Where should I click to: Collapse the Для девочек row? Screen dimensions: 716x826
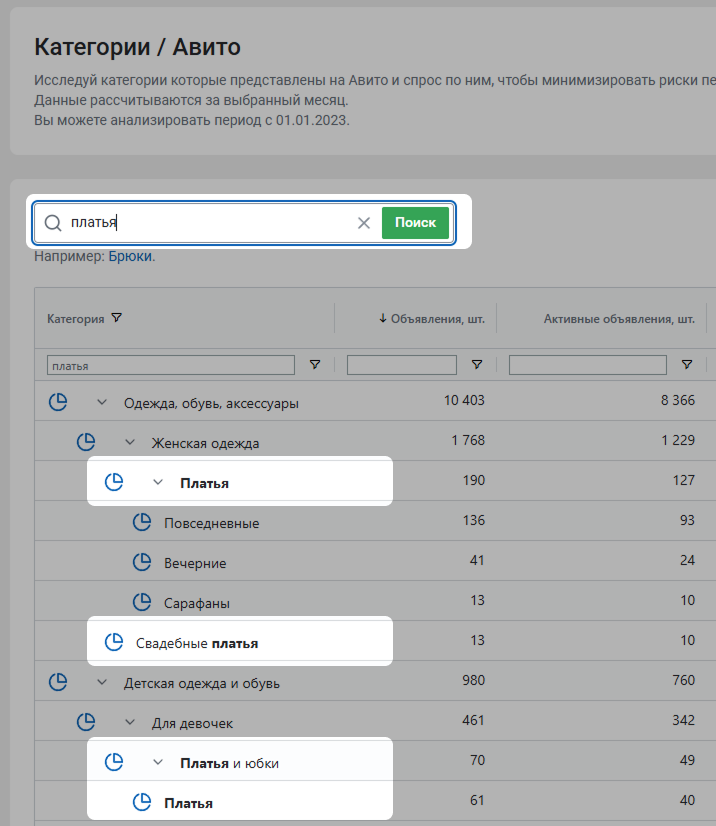coord(130,723)
